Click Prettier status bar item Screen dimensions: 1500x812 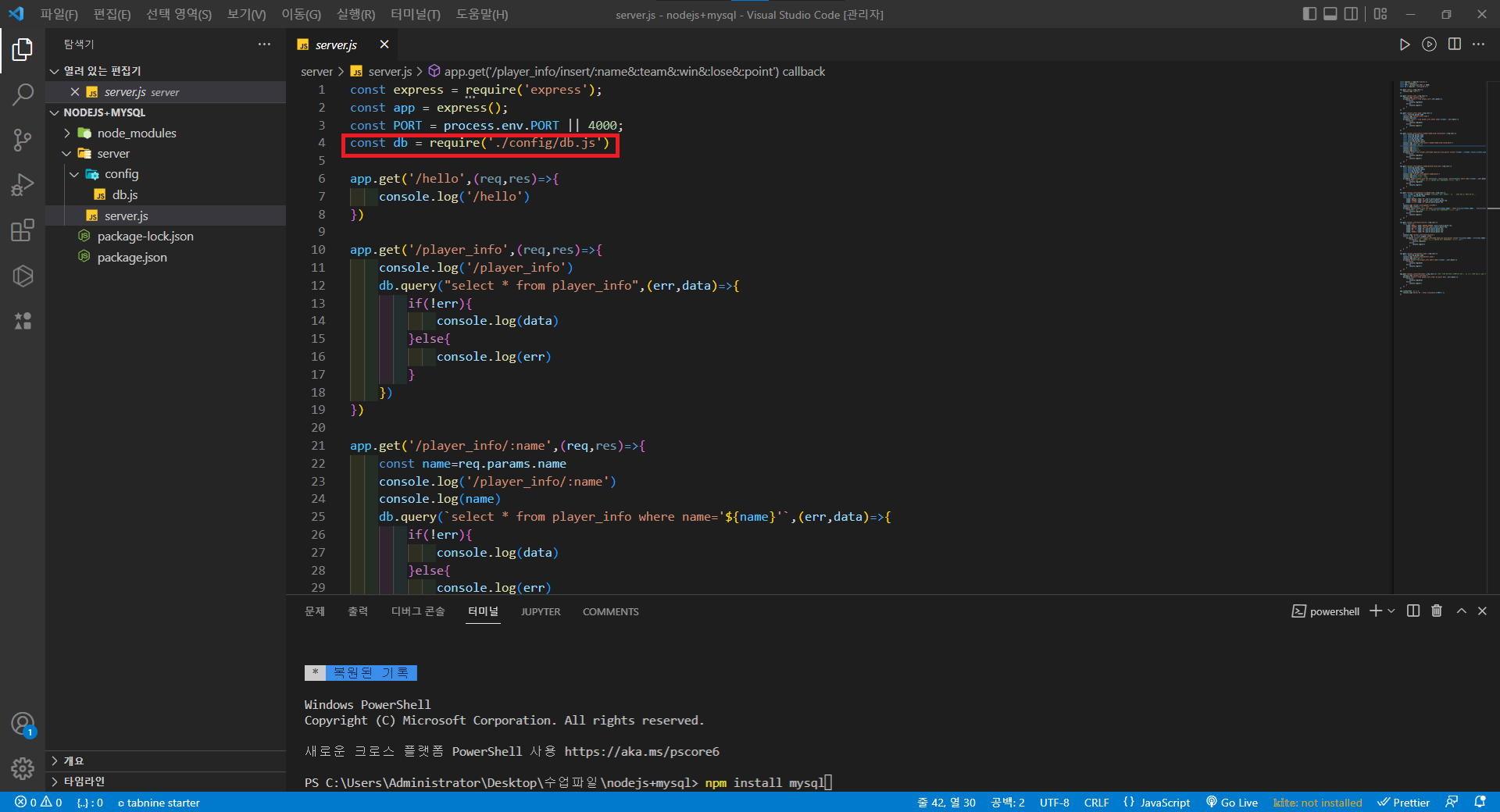click(1403, 803)
